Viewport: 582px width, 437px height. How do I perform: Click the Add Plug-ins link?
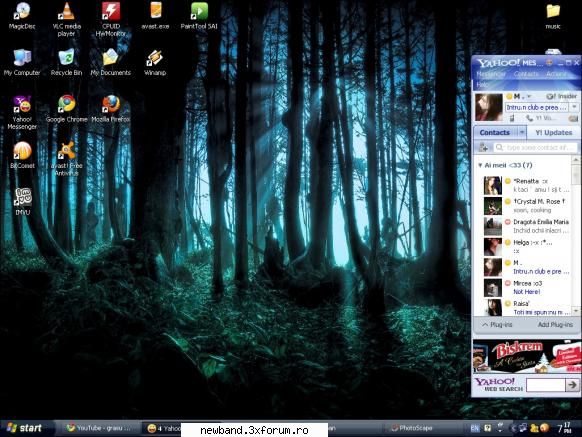pos(555,325)
